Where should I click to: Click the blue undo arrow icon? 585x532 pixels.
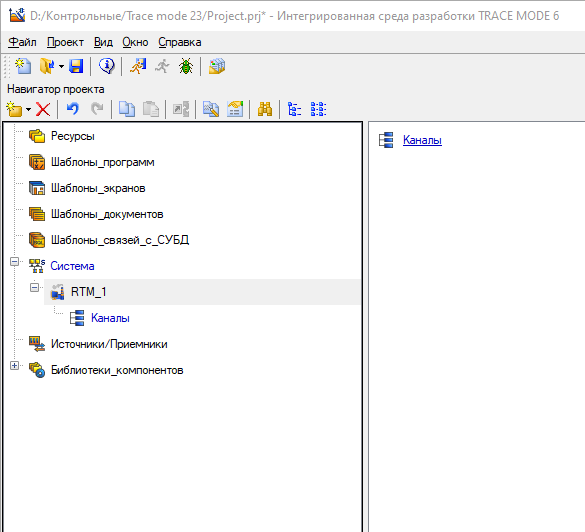pyautogui.click(x=73, y=109)
